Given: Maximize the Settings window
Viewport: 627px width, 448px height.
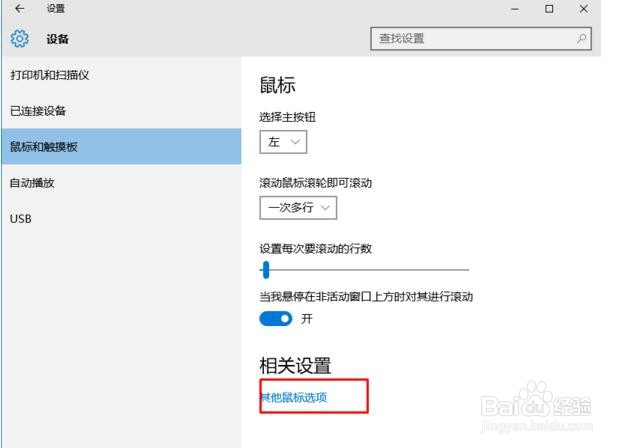Looking at the screenshot, I should (x=549, y=9).
